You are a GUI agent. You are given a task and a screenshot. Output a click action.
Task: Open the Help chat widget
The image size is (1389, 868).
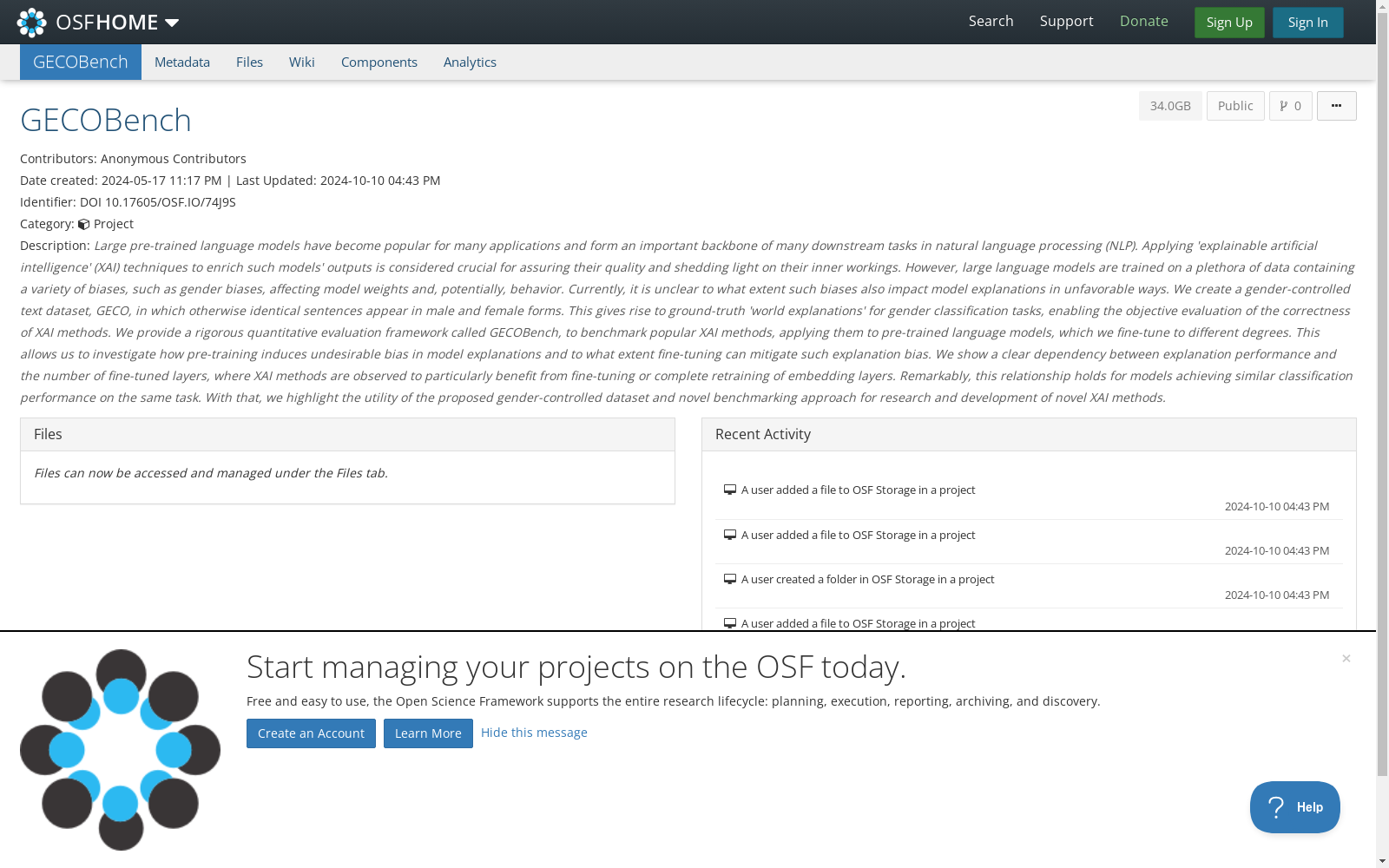click(x=1295, y=807)
